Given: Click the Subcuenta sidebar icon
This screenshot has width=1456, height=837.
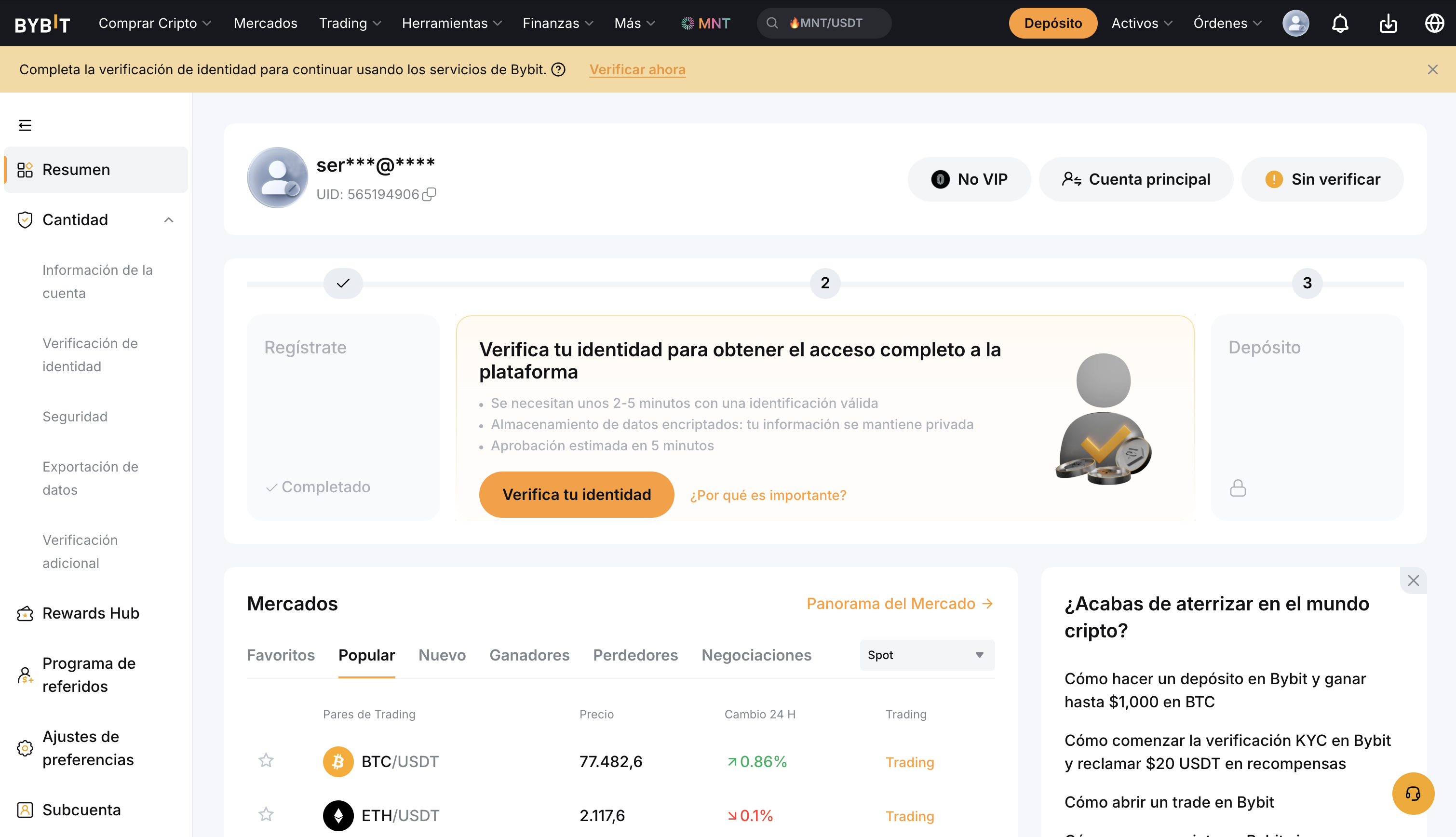Looking at the screenshot, I should (x=25, y=810).
